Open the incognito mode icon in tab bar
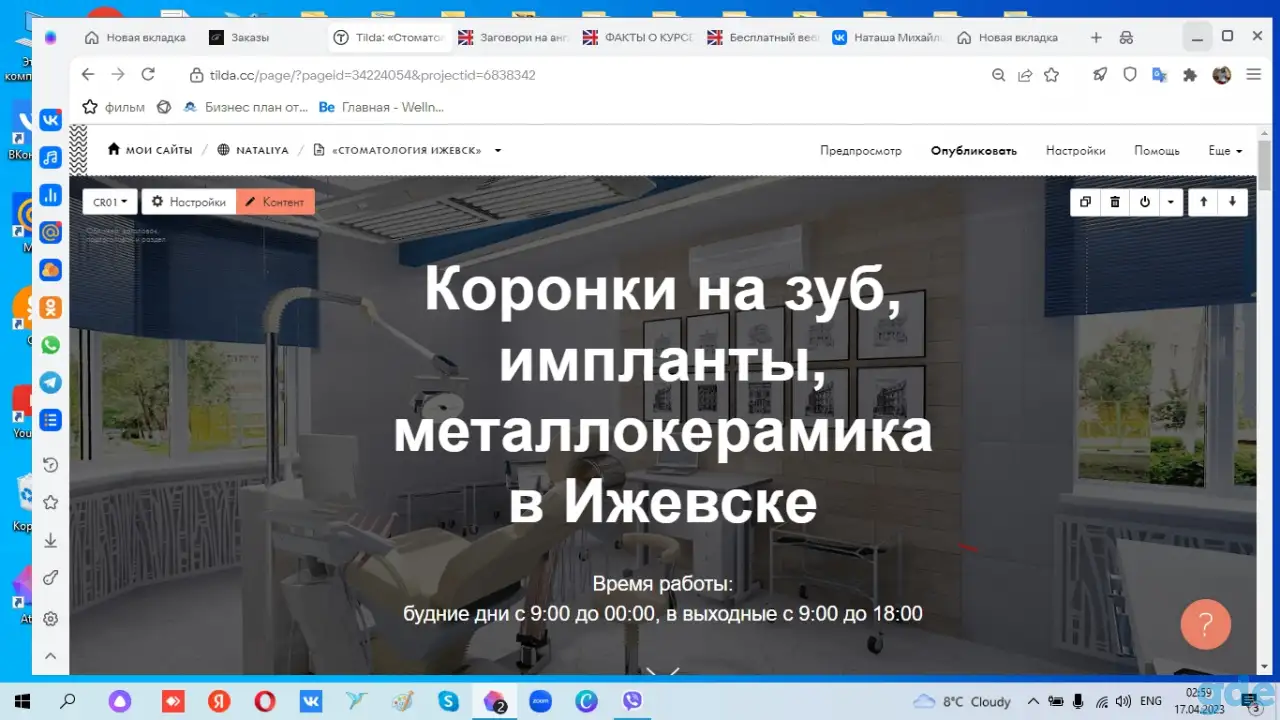 [x=1126, y=37]
